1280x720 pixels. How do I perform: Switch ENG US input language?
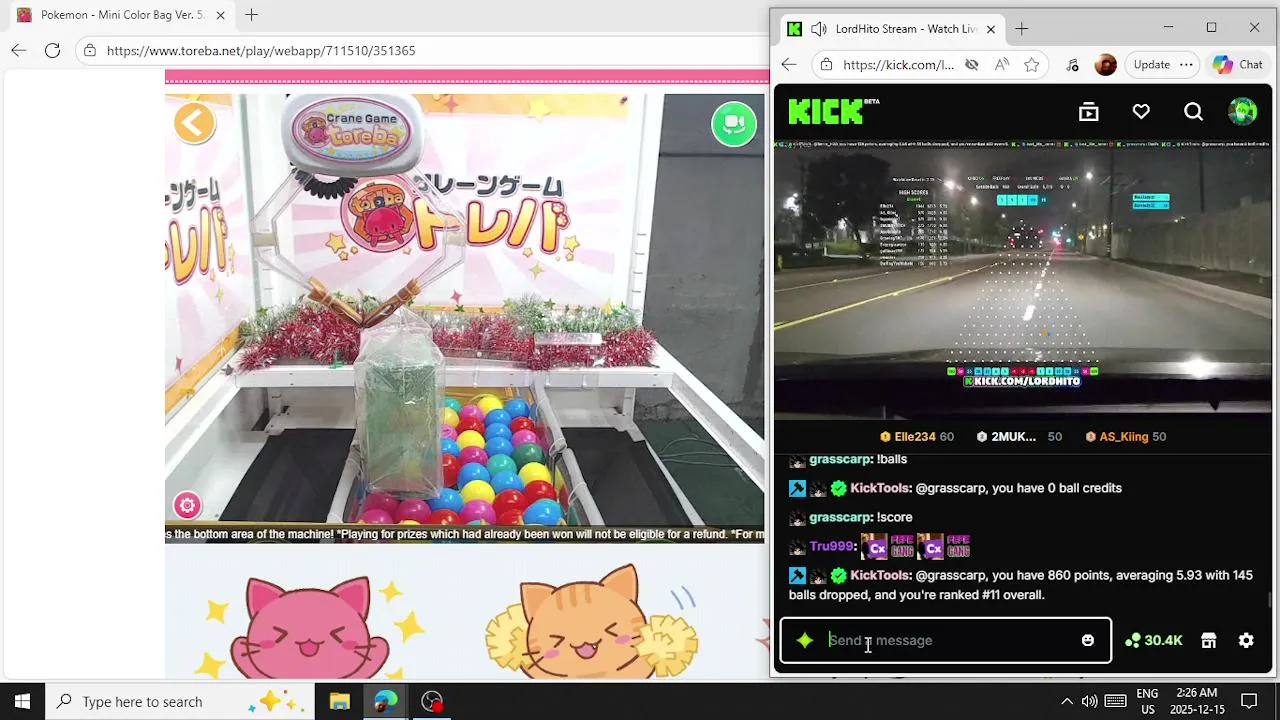click(1147, 701)
